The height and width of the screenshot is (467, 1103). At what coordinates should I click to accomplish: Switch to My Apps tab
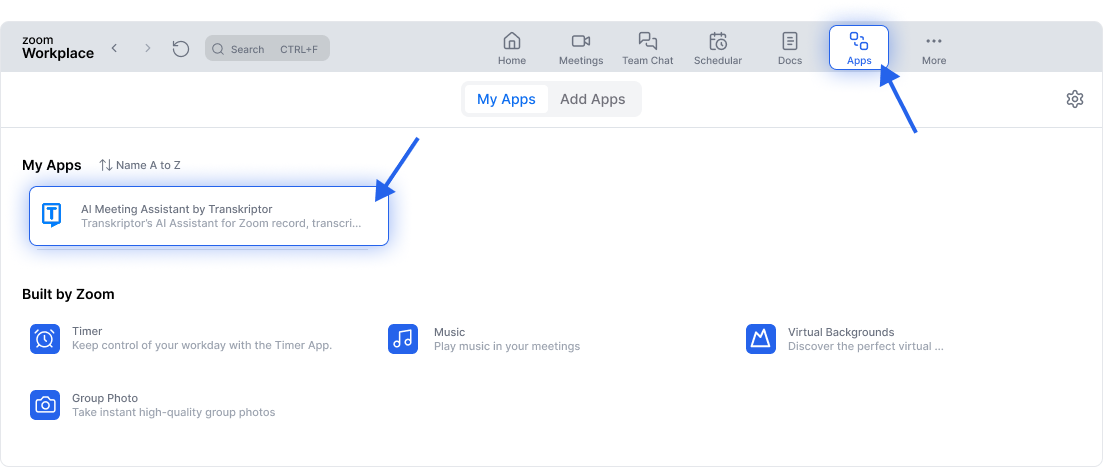(x=506, y=99)
